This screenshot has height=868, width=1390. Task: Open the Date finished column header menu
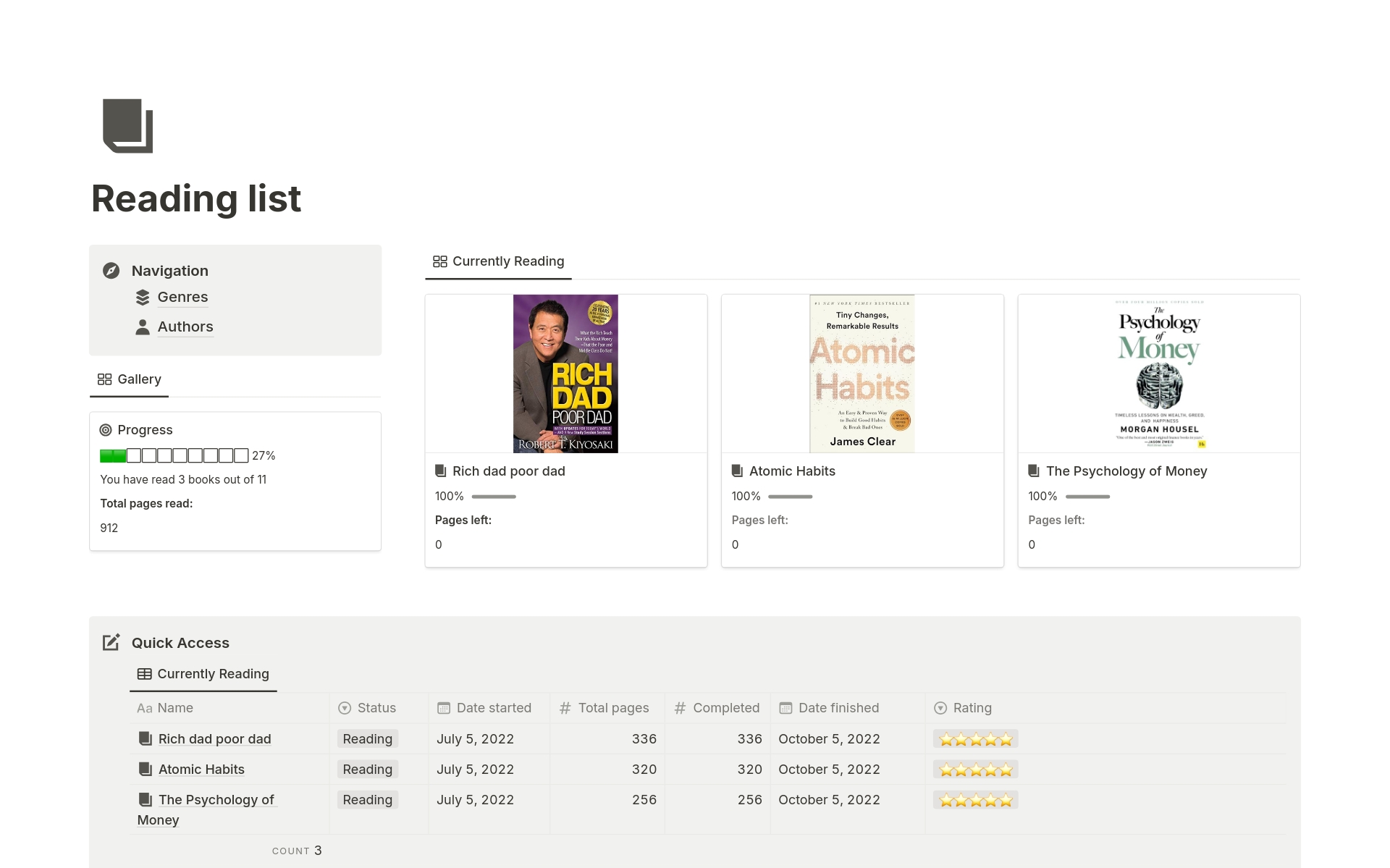(838, 708)
